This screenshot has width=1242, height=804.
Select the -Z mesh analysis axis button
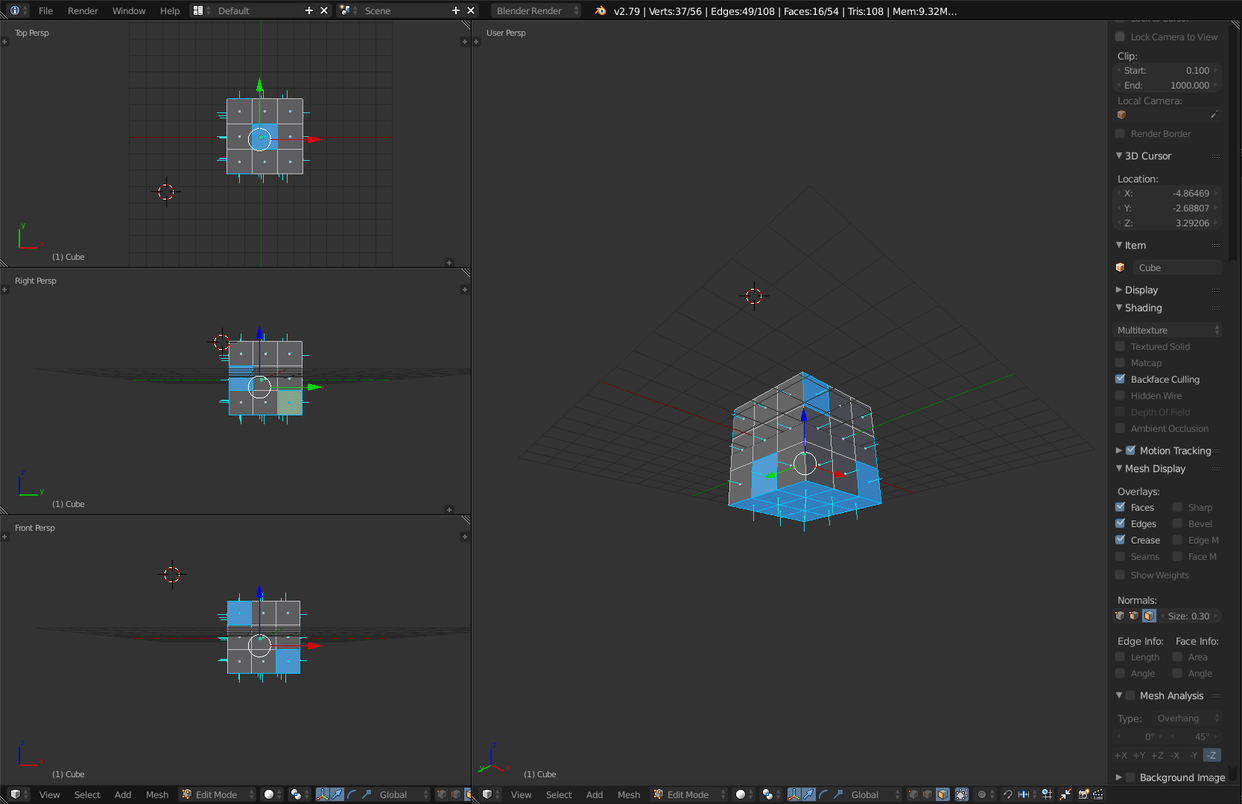tap(1211, 755)
